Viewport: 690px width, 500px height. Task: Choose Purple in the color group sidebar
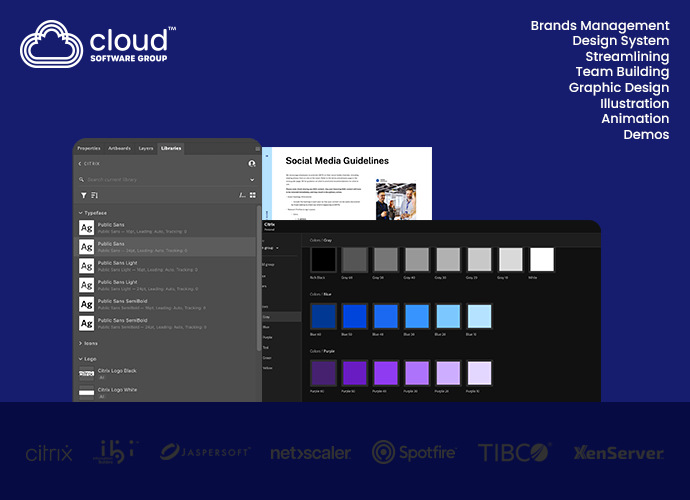click(267, 336)
